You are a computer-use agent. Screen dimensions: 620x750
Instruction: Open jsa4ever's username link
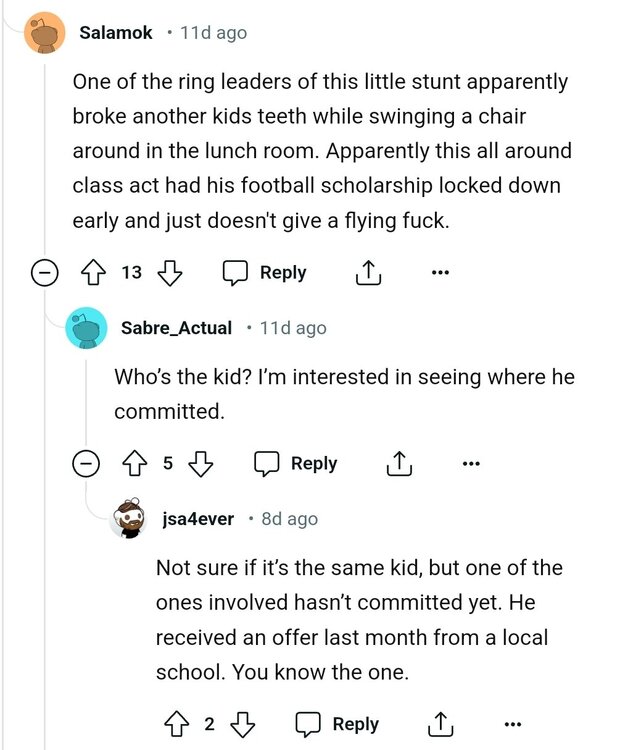(198, 519)
